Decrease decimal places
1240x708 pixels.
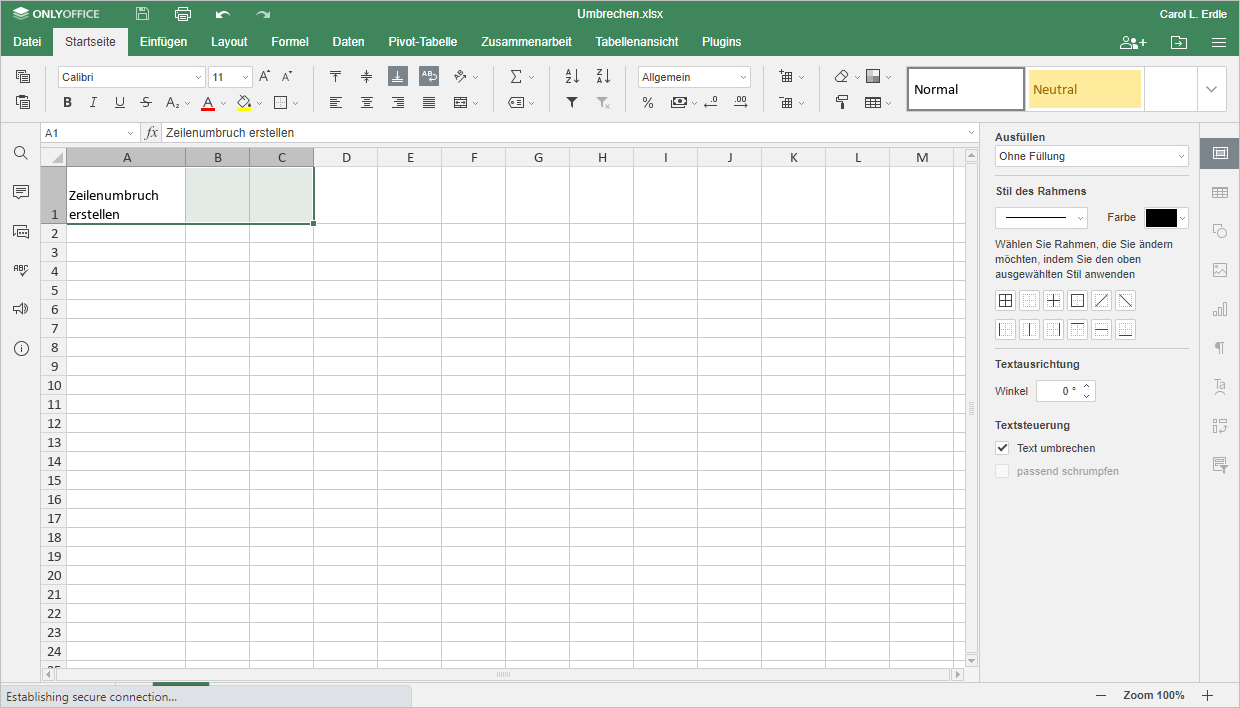tap(710, 102)
